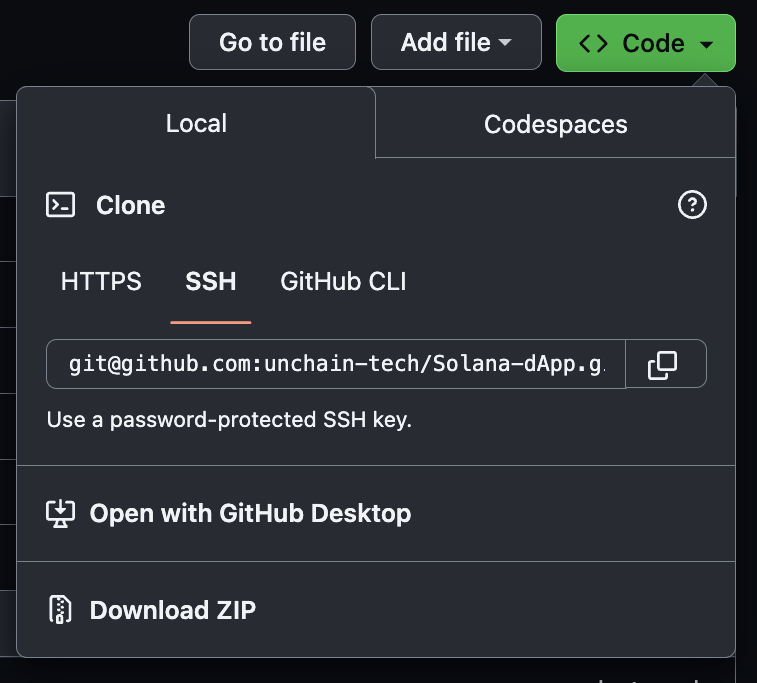Click the angle brackets icon on Code button

click(593, 43)
